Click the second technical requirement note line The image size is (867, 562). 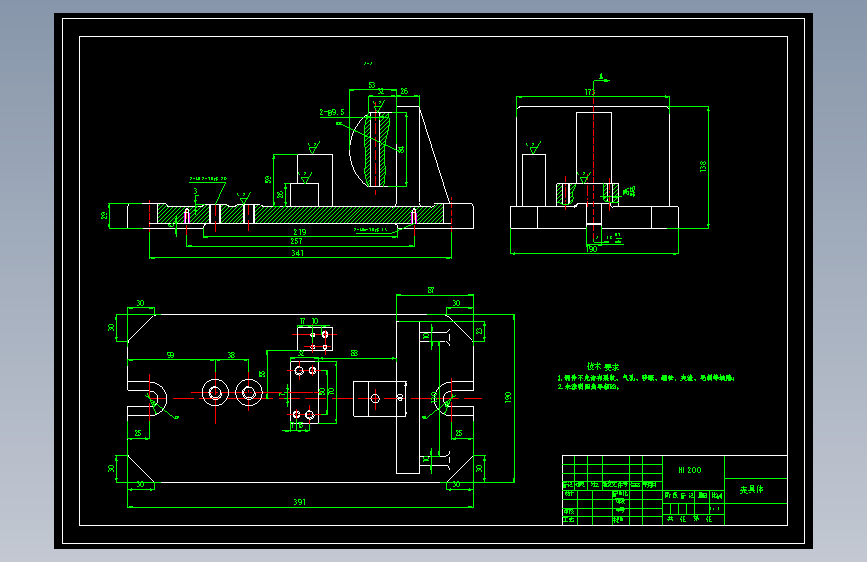click(588, 387)
